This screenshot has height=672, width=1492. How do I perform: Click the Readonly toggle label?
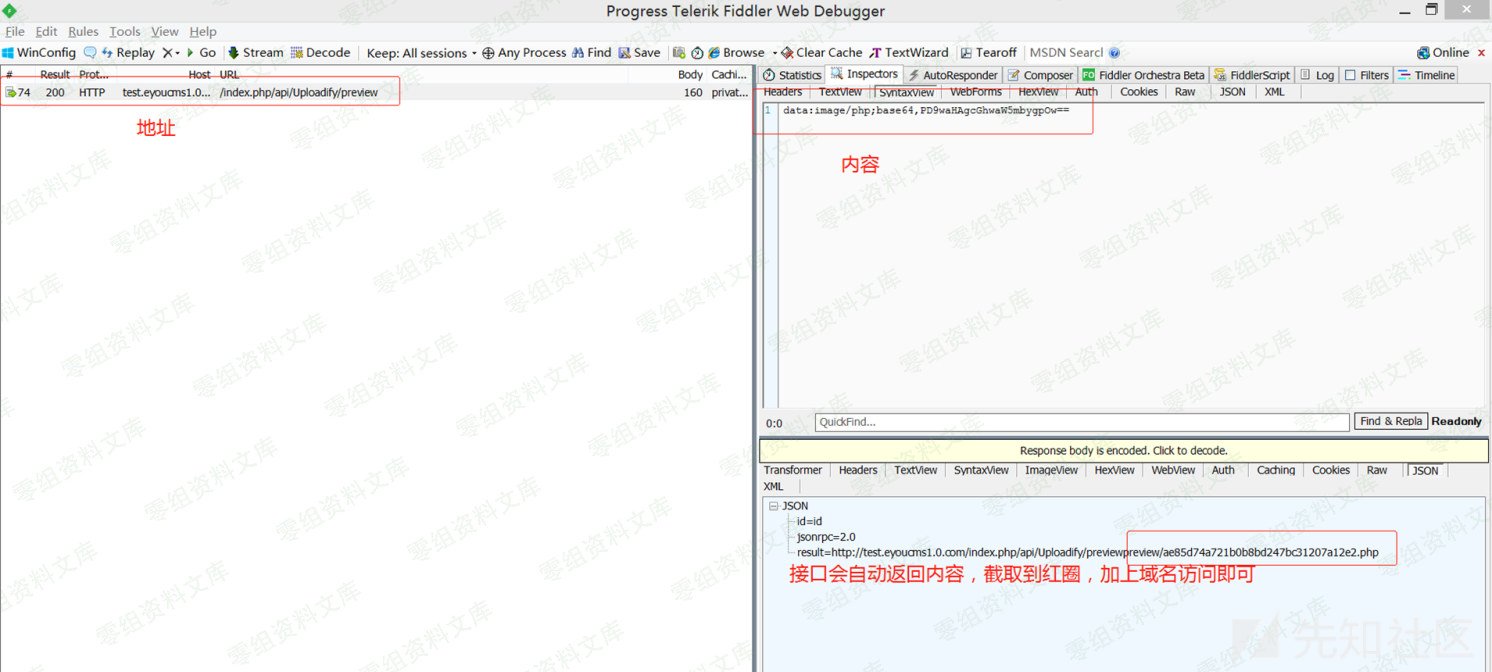[1456, 422]
